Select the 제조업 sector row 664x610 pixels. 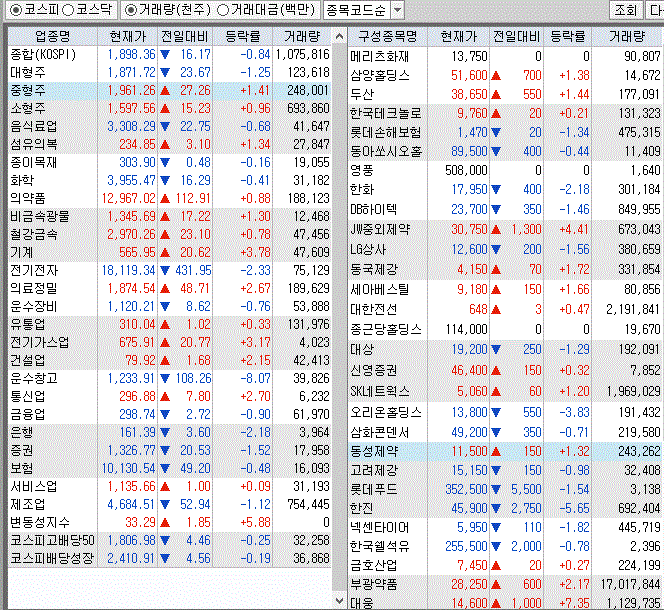pyautogui.click(x=169, y=505)
